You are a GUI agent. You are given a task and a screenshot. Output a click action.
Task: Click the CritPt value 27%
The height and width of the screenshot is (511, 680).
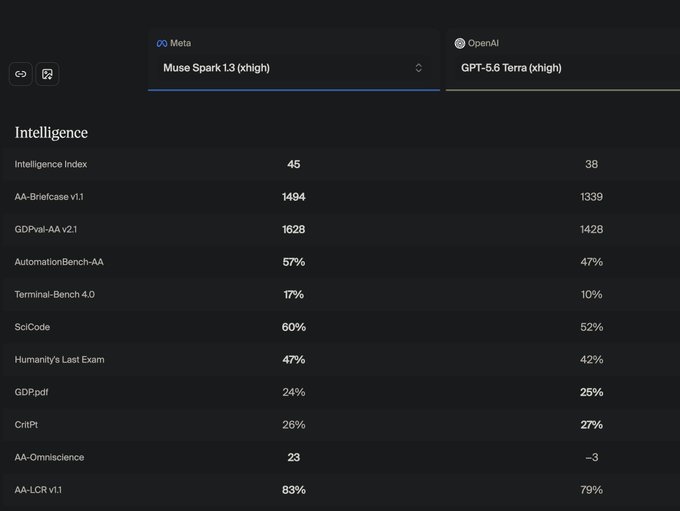pyautogui.click(x=592, y=425)
